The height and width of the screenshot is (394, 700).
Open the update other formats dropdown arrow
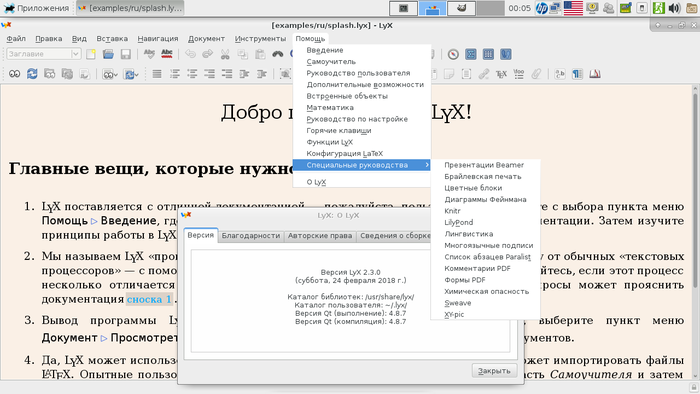[136, 75]
